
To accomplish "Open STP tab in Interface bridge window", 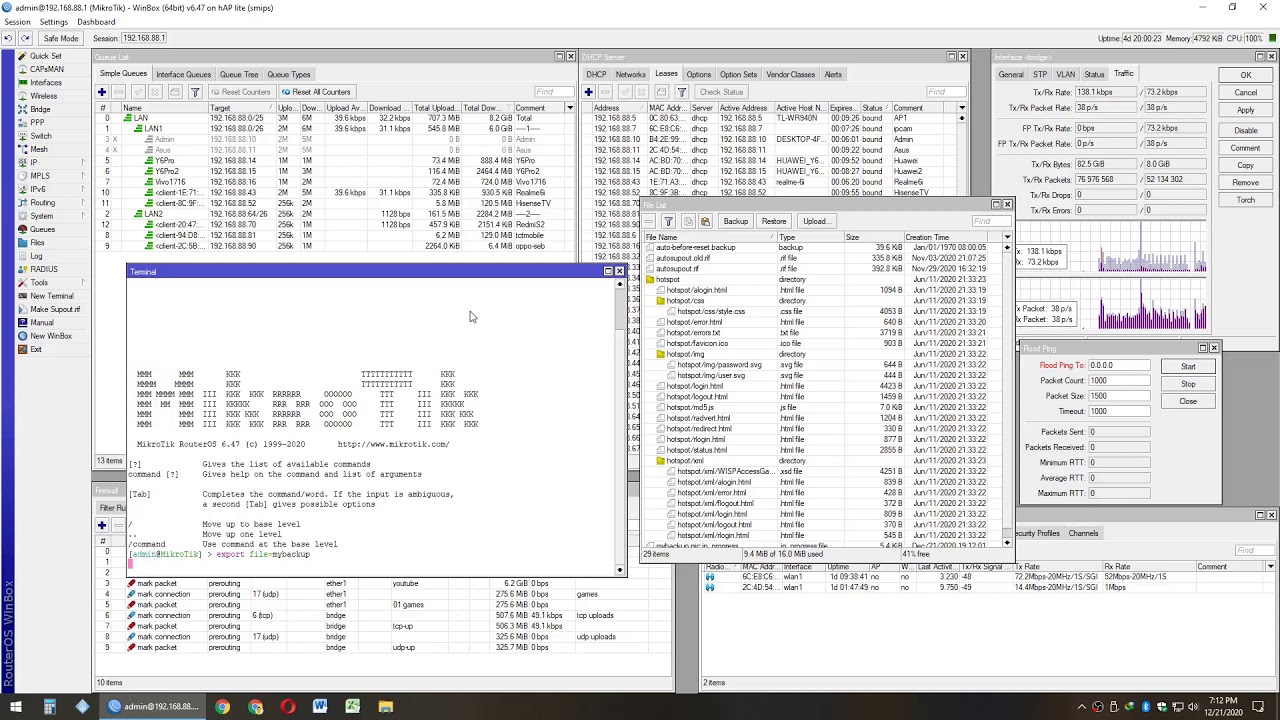I will tap(1040, 74).
